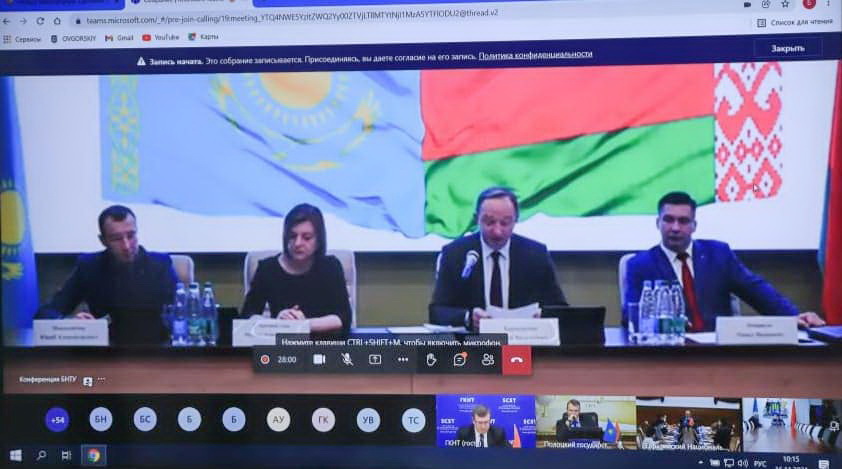Hang up the call with red button

(x=517, y=360)
